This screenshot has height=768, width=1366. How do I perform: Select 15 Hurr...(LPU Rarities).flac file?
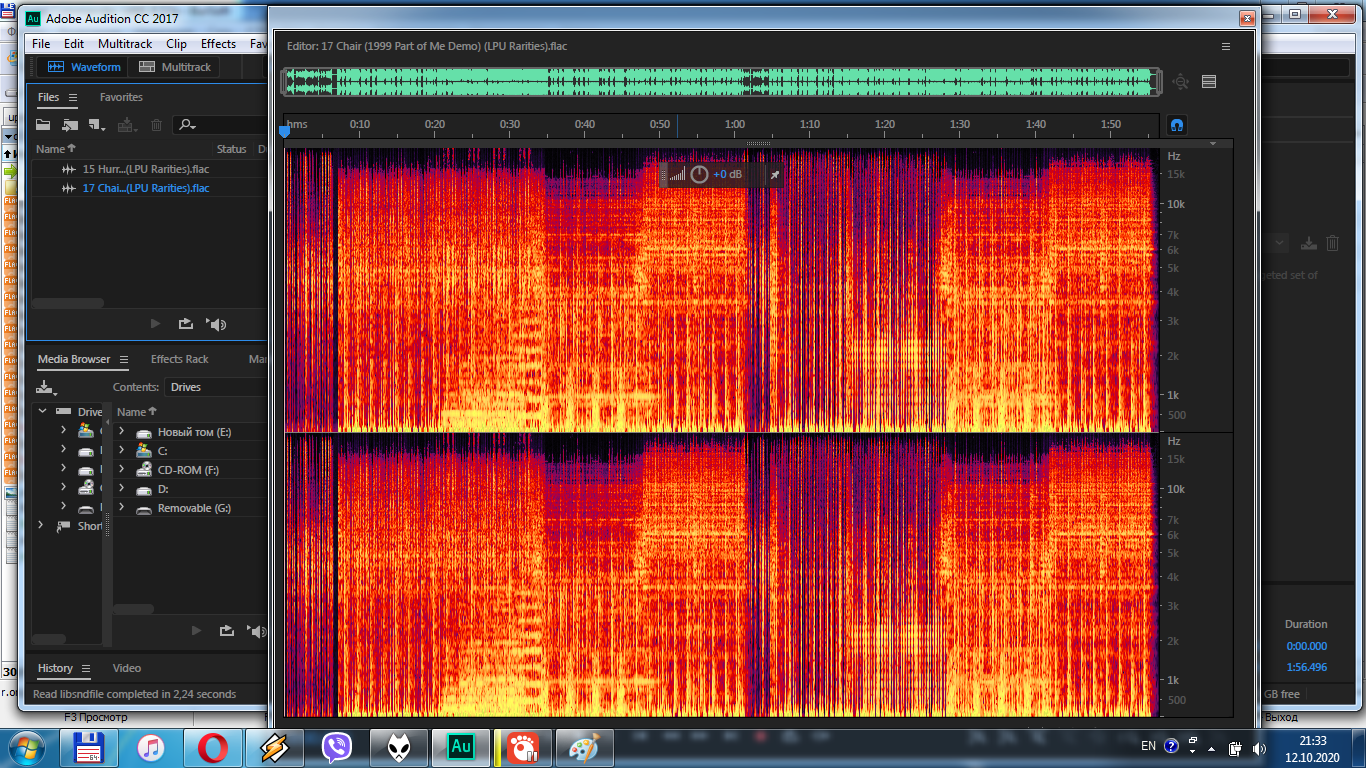click(x=145, y=169)
